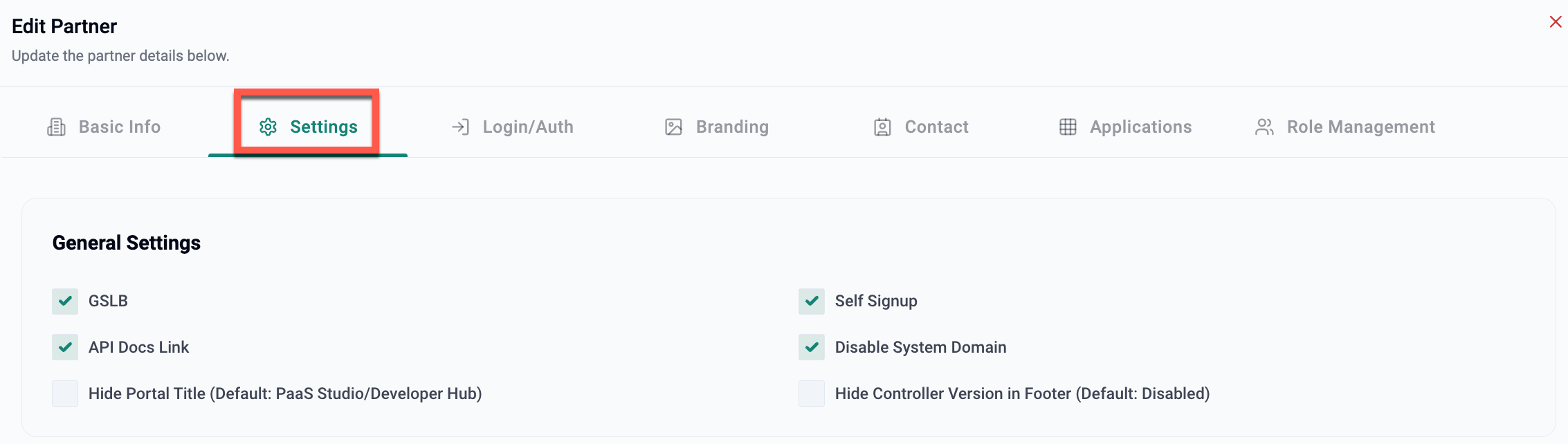Image resolution: width=1568 pixels, height=444 pixels.
Task: Uncheck the GSLB checkbox
Action: click(65, 302)
